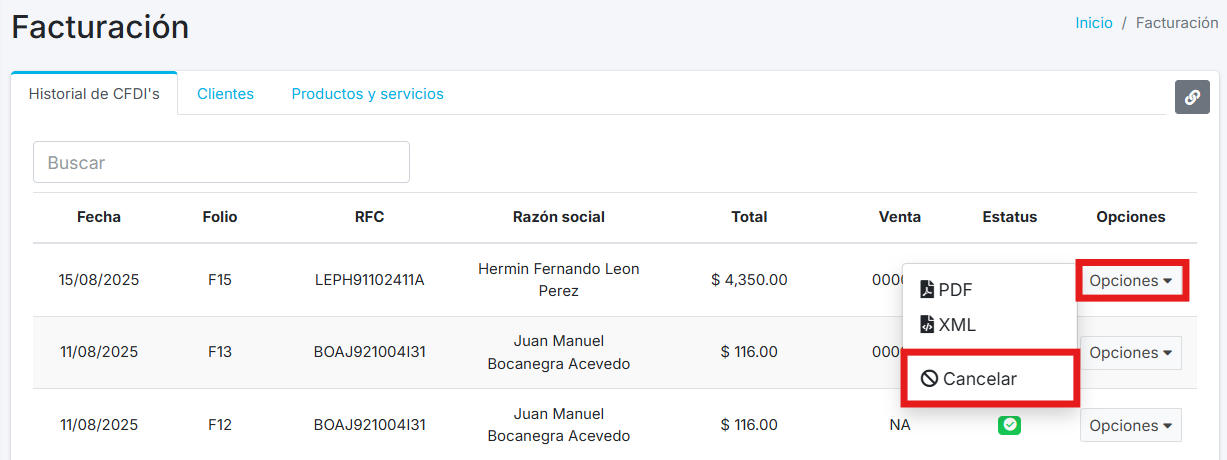Click green check status icon for F12
The height and width of the screenshot is (460, 1227).
(1010, 425)
